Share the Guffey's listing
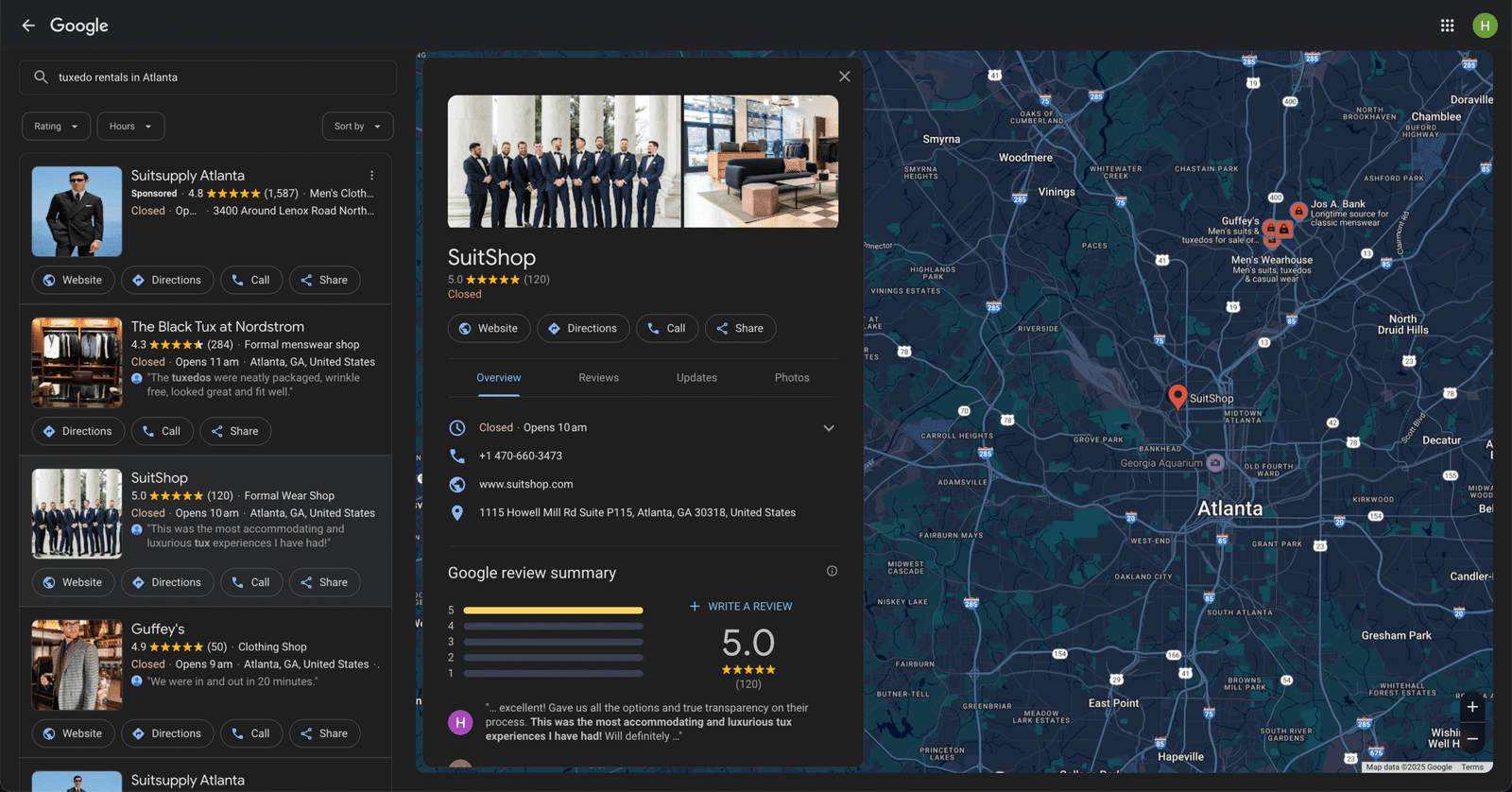1512x792 pixels. pos(324,733)
